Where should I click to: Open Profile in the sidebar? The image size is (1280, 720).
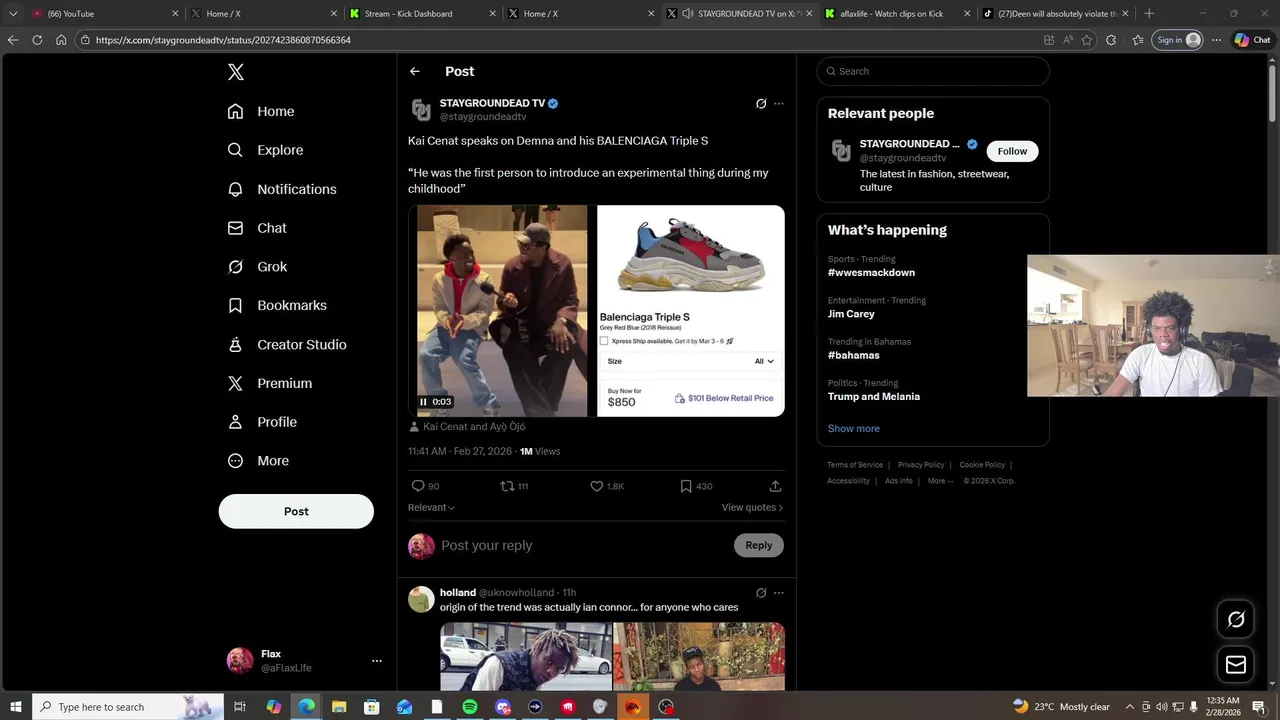[262, 422]
